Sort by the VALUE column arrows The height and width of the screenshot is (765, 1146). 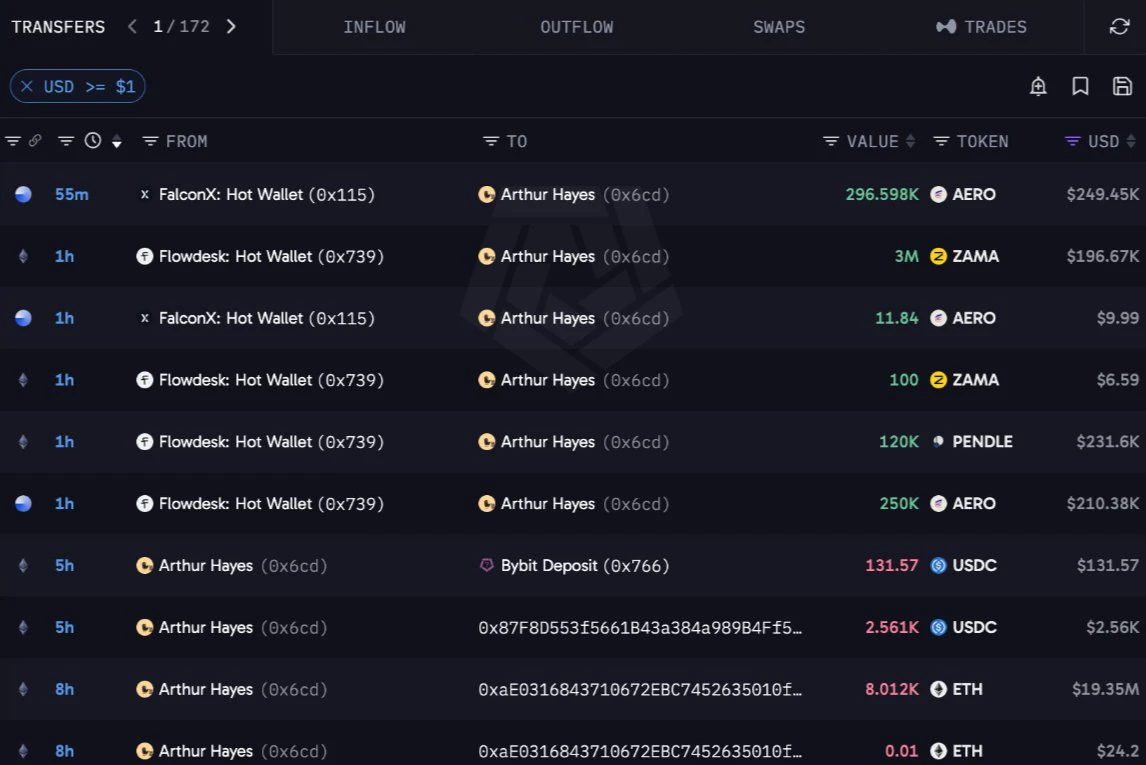[911, 141]
